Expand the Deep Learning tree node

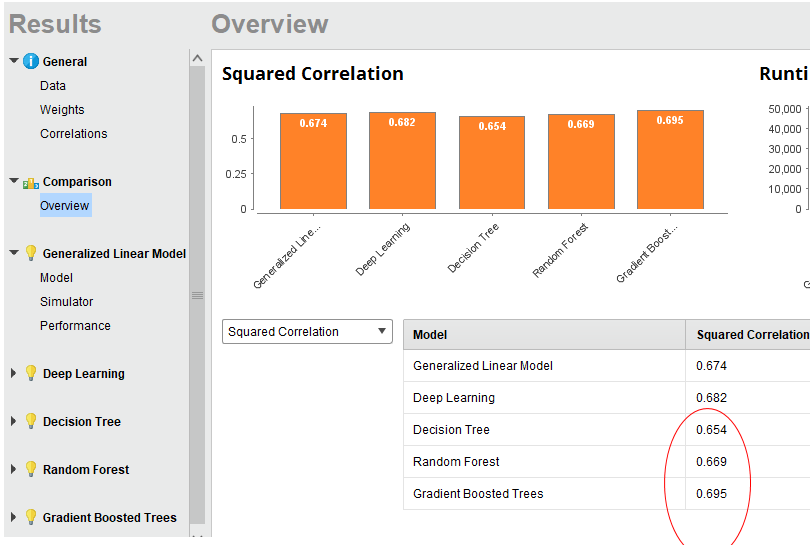(x=13, y=373)
